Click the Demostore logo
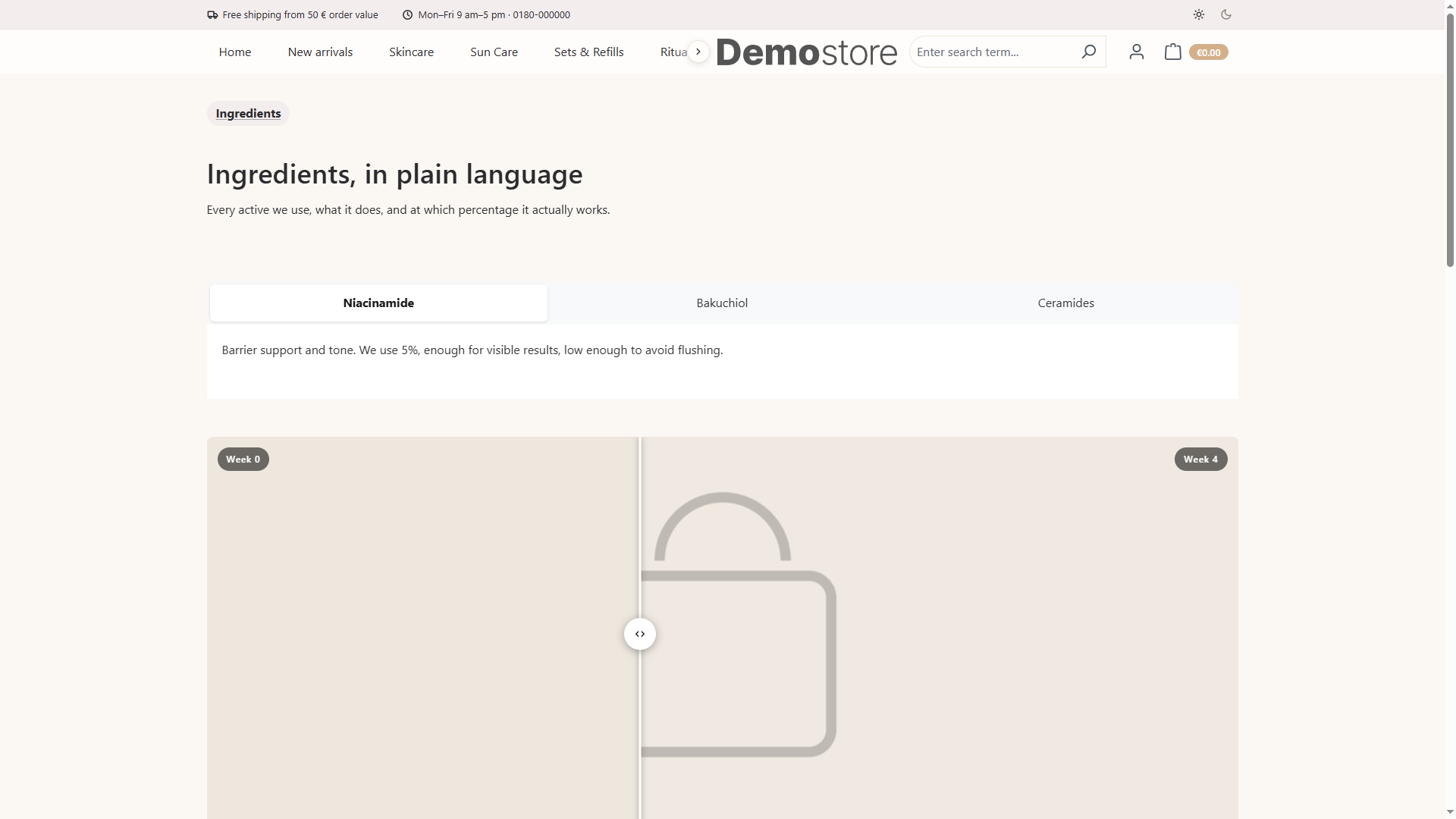1456x819 pixels. tap(807, 52)
